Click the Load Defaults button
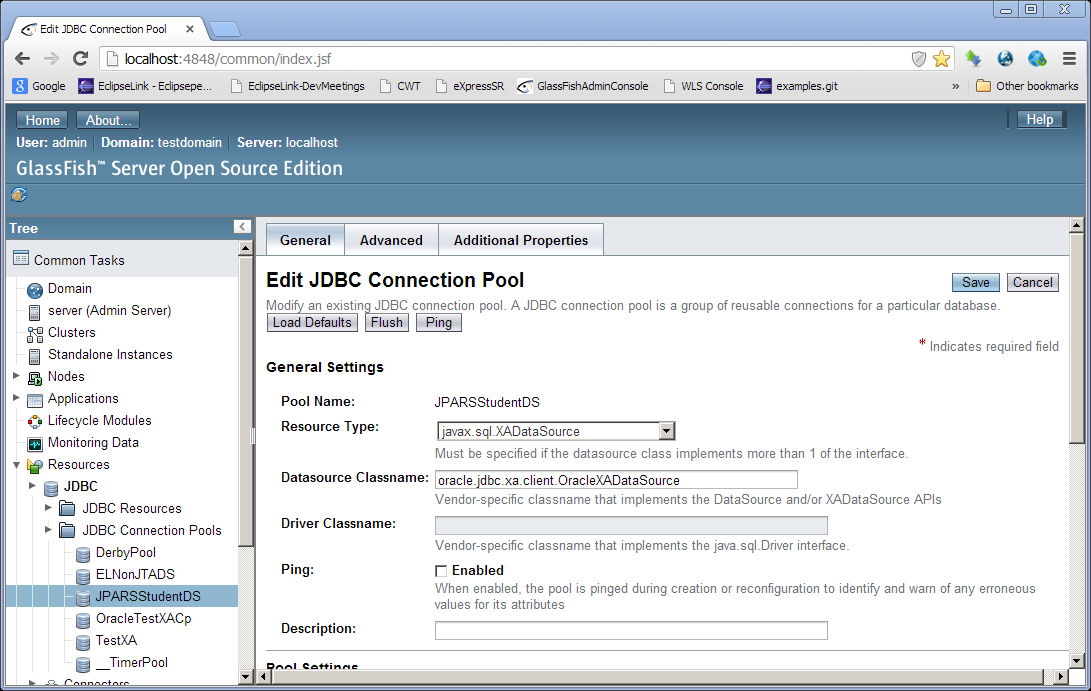Image resolution: width=1091 pixels, height=691 pixels. pyautogui.click(x=312, y=323)
